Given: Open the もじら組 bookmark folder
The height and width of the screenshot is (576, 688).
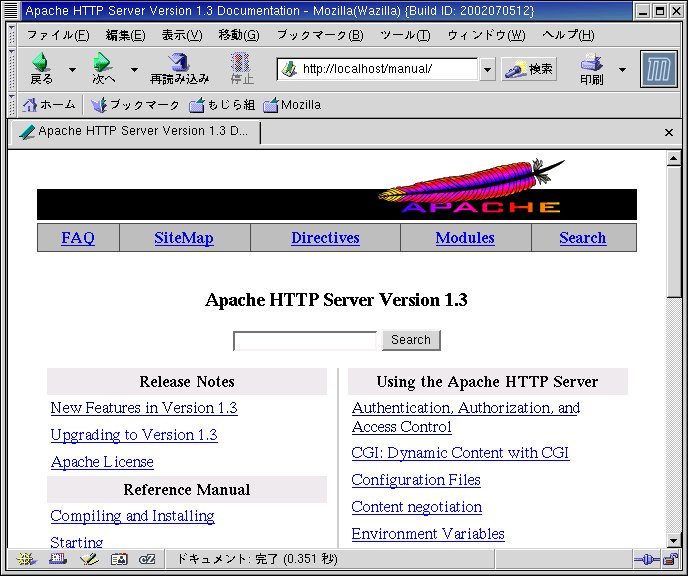Looking at the screenshot, I should (222, 105).
